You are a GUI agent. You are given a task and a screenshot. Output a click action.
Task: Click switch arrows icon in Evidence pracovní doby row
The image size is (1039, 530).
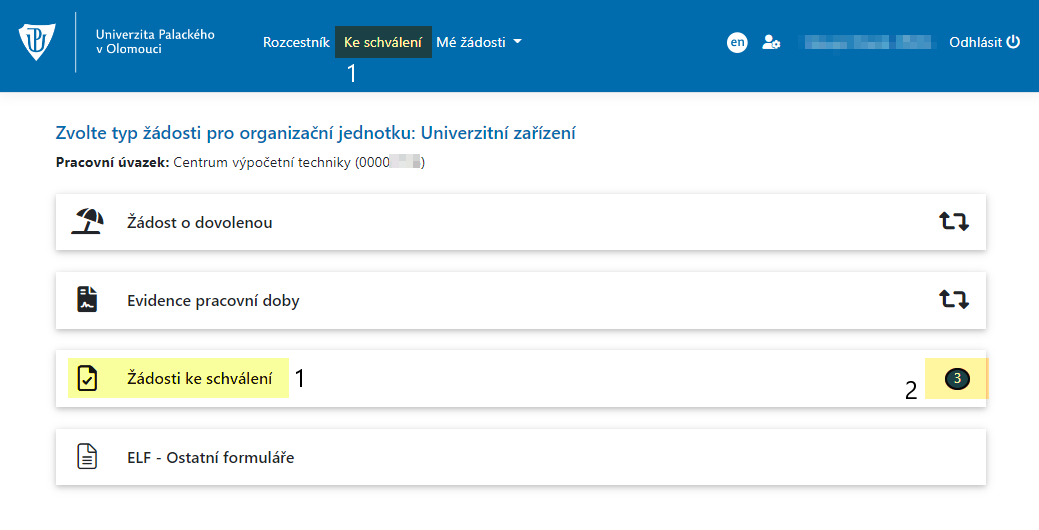pyautogui.click(x=954, y=300)
